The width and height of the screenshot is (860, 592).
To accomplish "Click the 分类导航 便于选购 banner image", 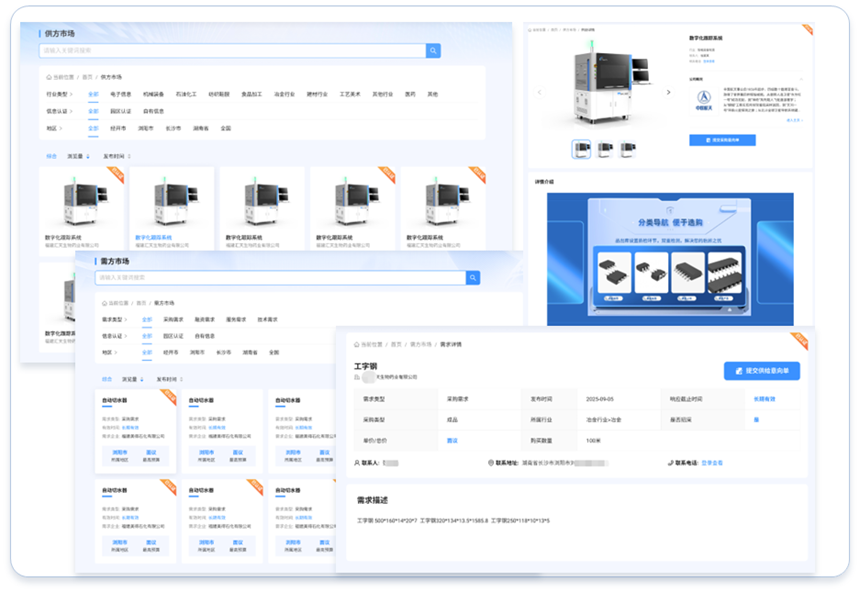I will tap(670, 259).
